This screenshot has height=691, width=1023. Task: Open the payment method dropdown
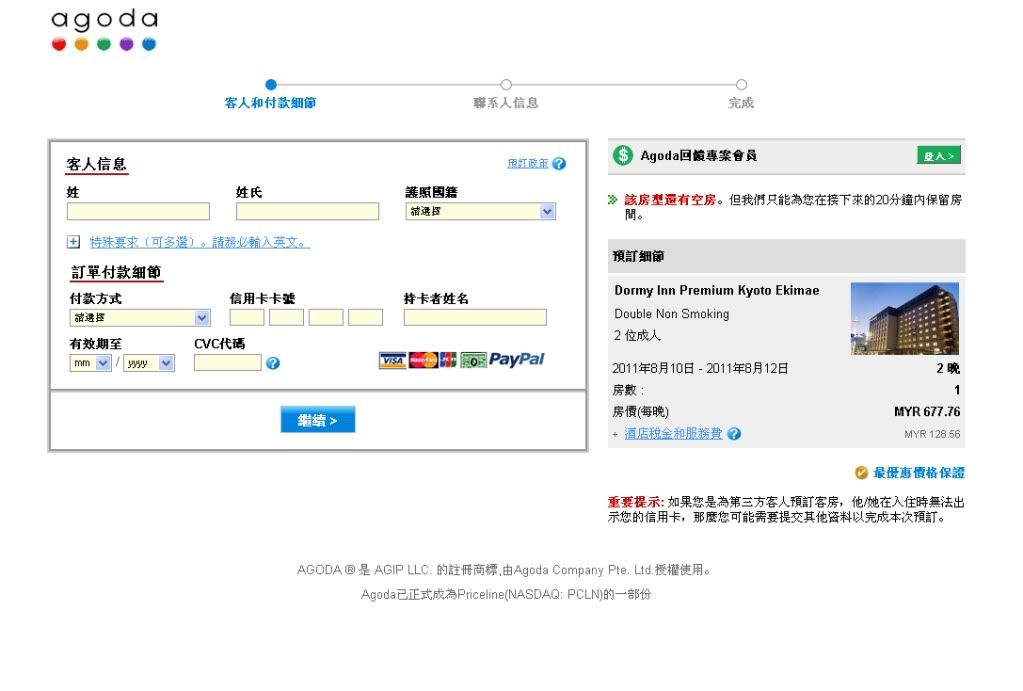[x=140, y=318]
